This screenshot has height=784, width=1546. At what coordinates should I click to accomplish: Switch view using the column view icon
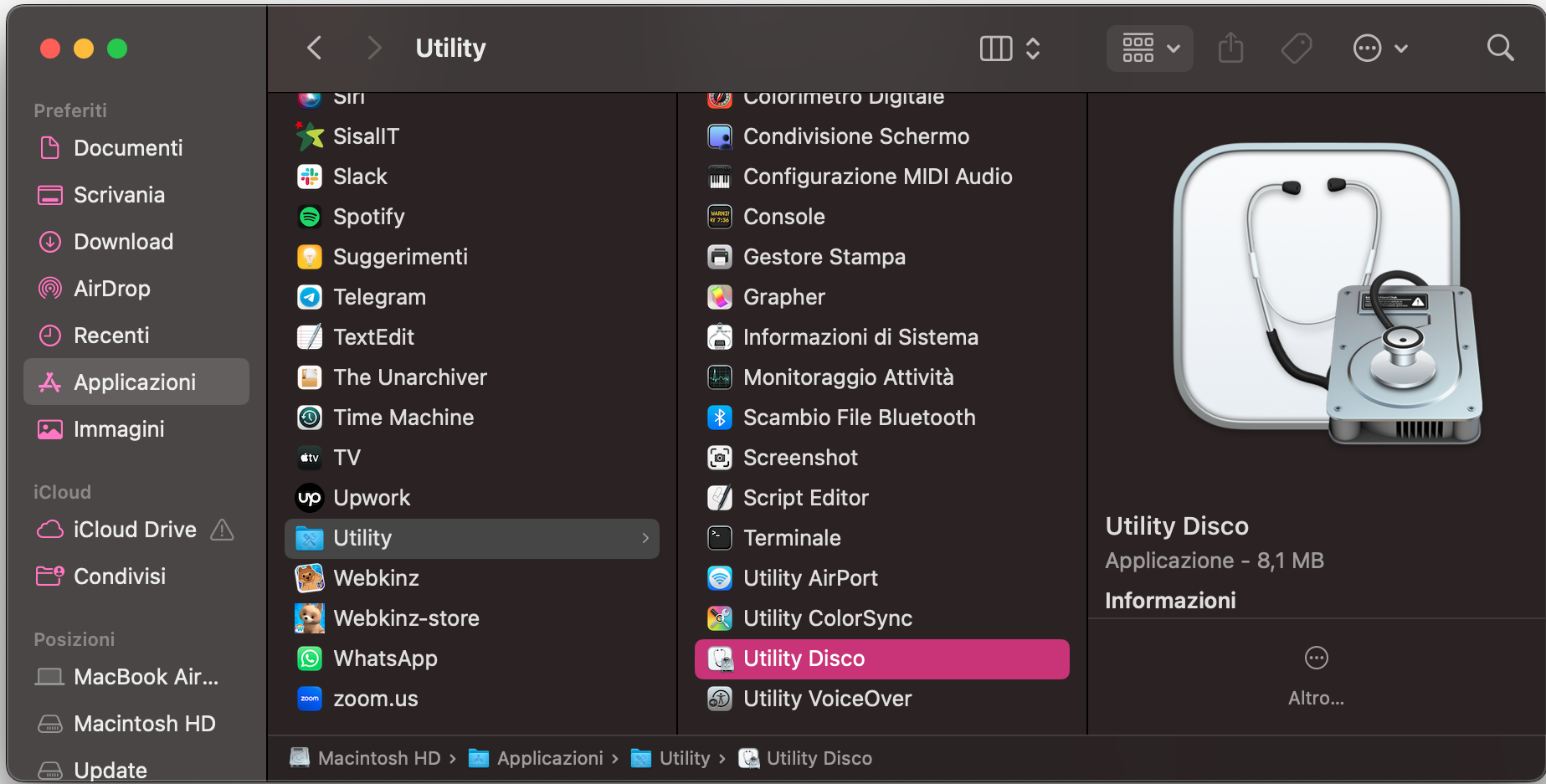click(x=996, y=49)
